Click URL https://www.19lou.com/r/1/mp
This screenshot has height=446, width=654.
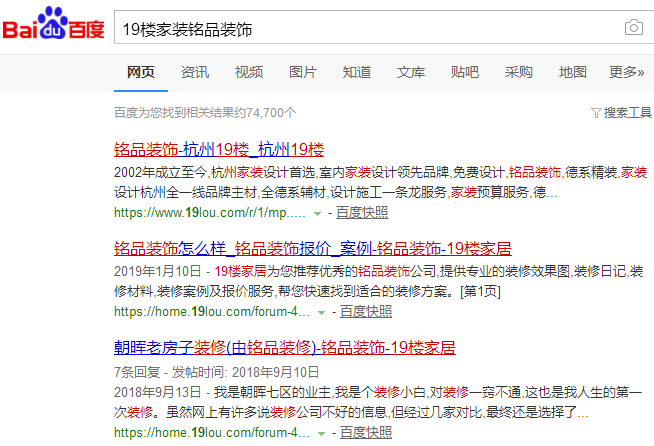click(x=210, y=213)
